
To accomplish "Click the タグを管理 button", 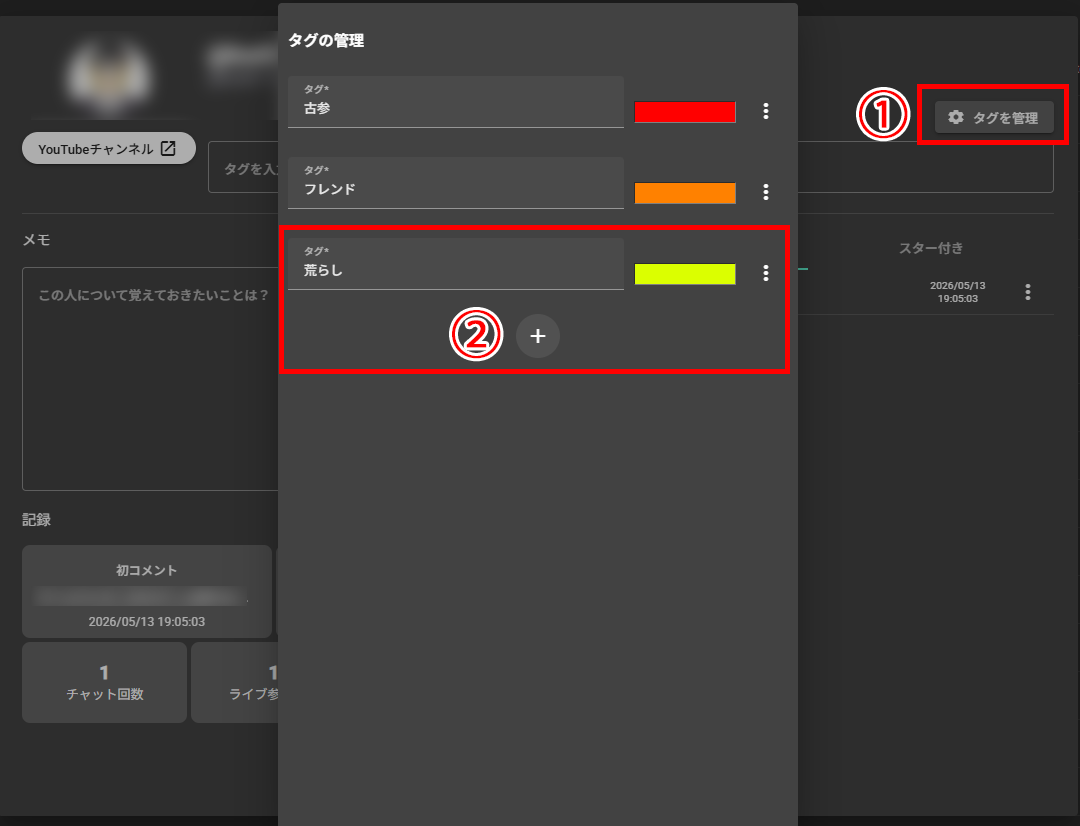I will click(993, 117).
